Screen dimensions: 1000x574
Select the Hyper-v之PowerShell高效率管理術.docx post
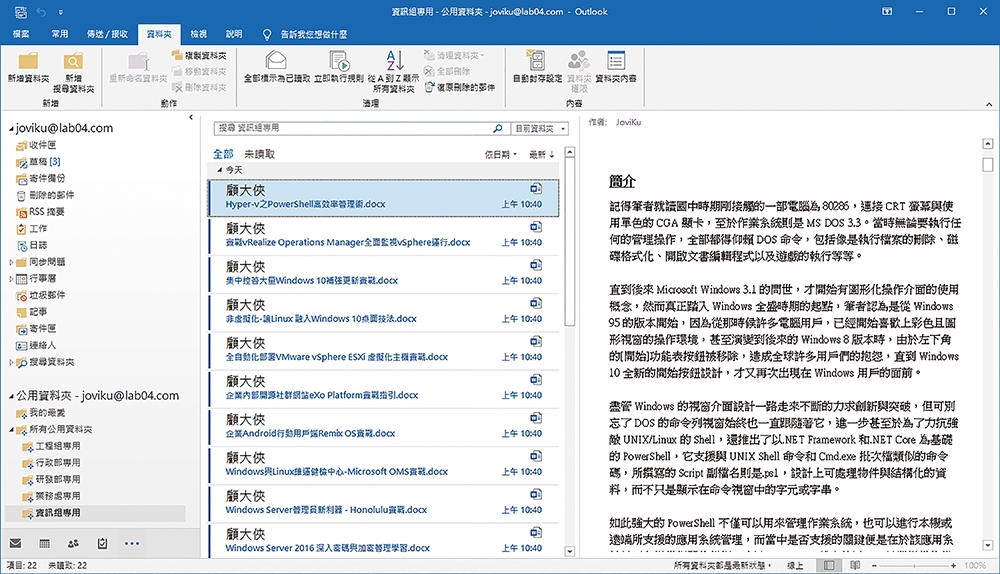click(x=384, y=198)
